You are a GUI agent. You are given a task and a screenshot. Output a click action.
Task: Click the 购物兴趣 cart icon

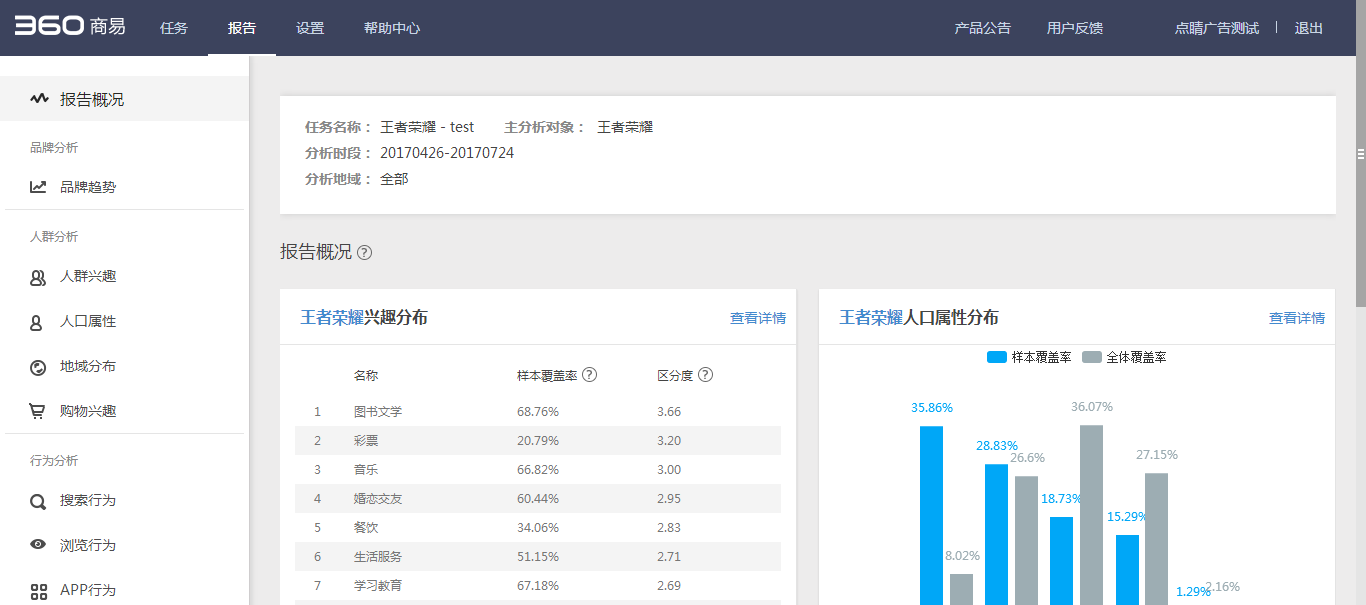(x=38, y=411)
